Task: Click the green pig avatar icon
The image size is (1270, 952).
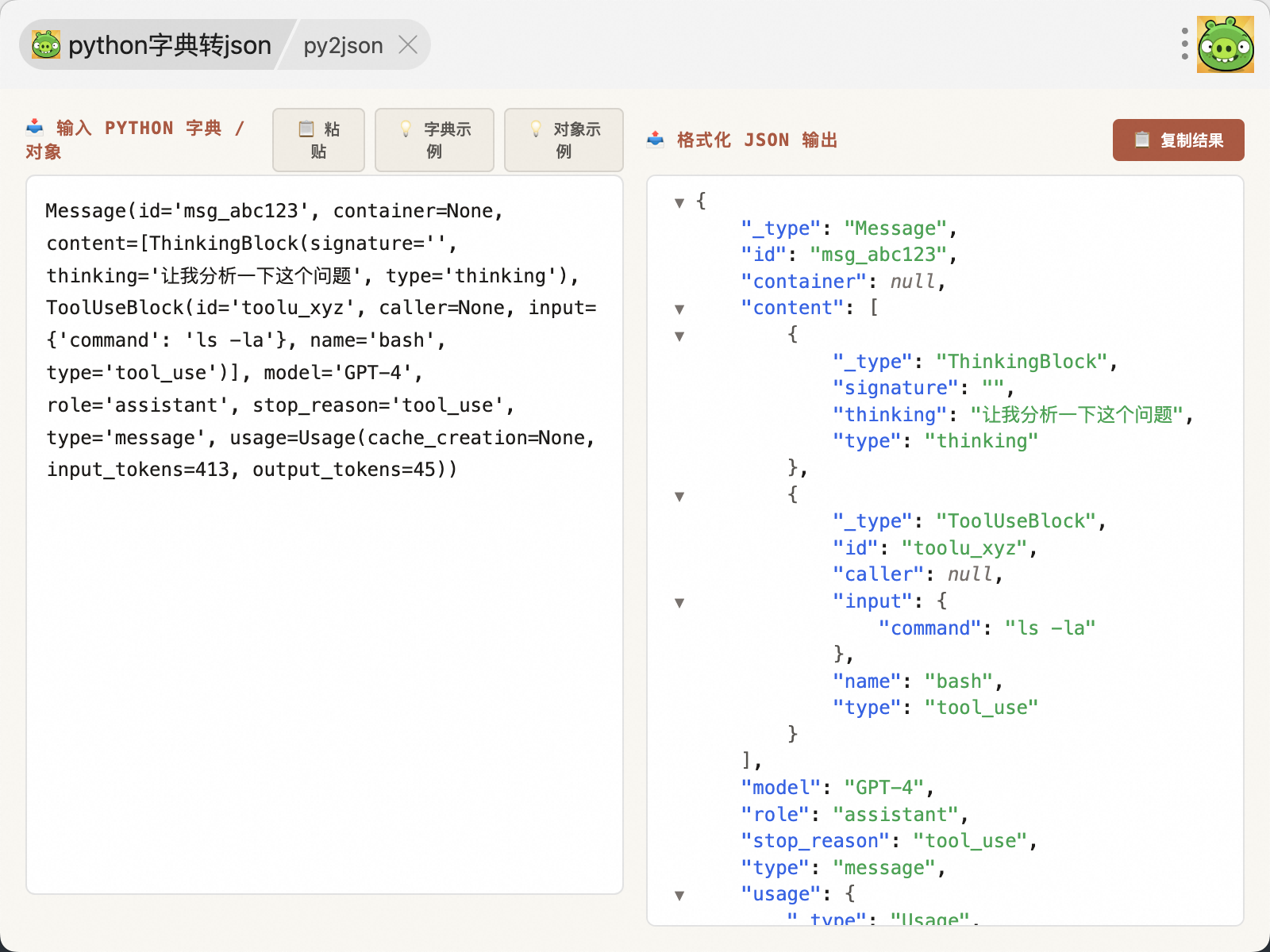Action: click(1225, 44)
